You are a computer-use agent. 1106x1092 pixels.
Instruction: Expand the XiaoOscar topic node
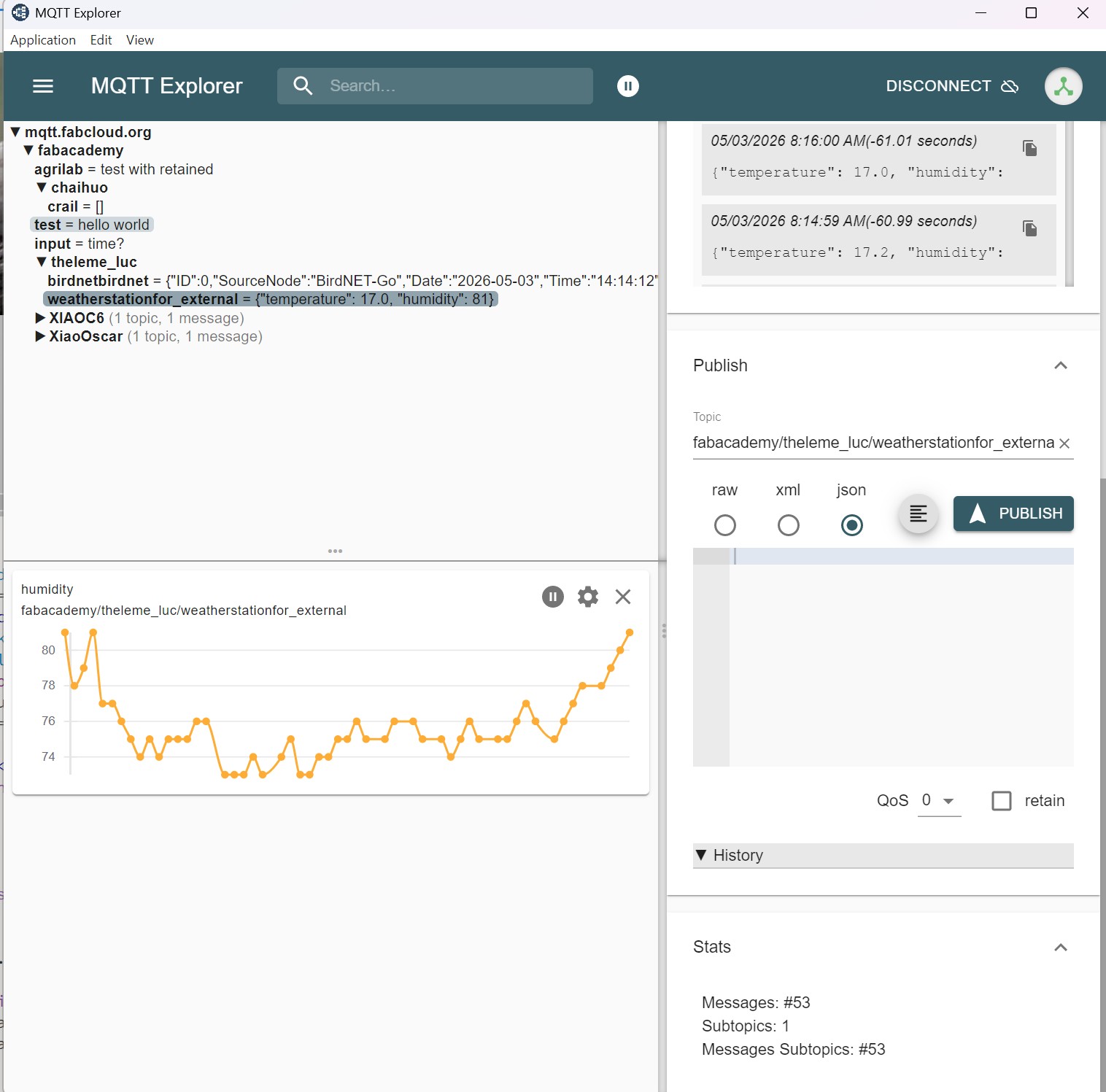[41, 336]
